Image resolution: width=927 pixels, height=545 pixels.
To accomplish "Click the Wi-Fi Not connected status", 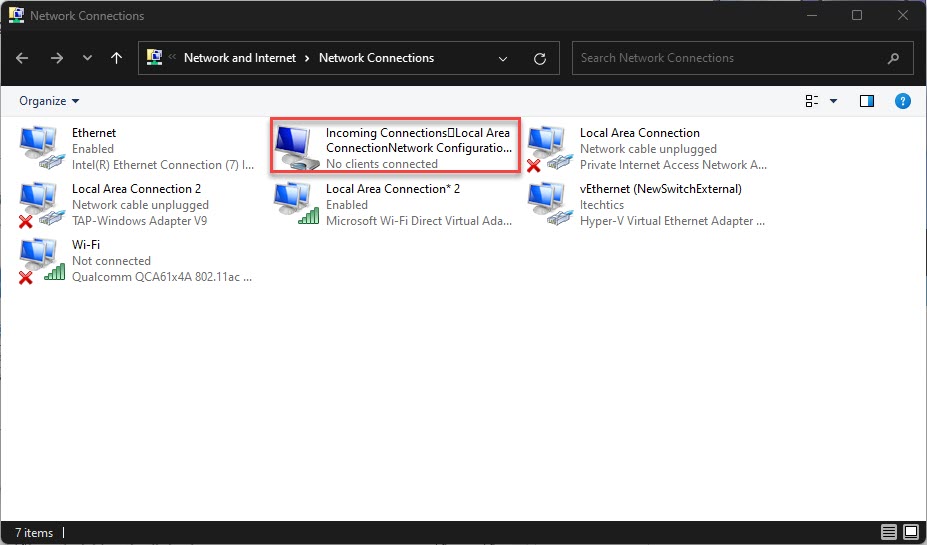I will [111, 261].
